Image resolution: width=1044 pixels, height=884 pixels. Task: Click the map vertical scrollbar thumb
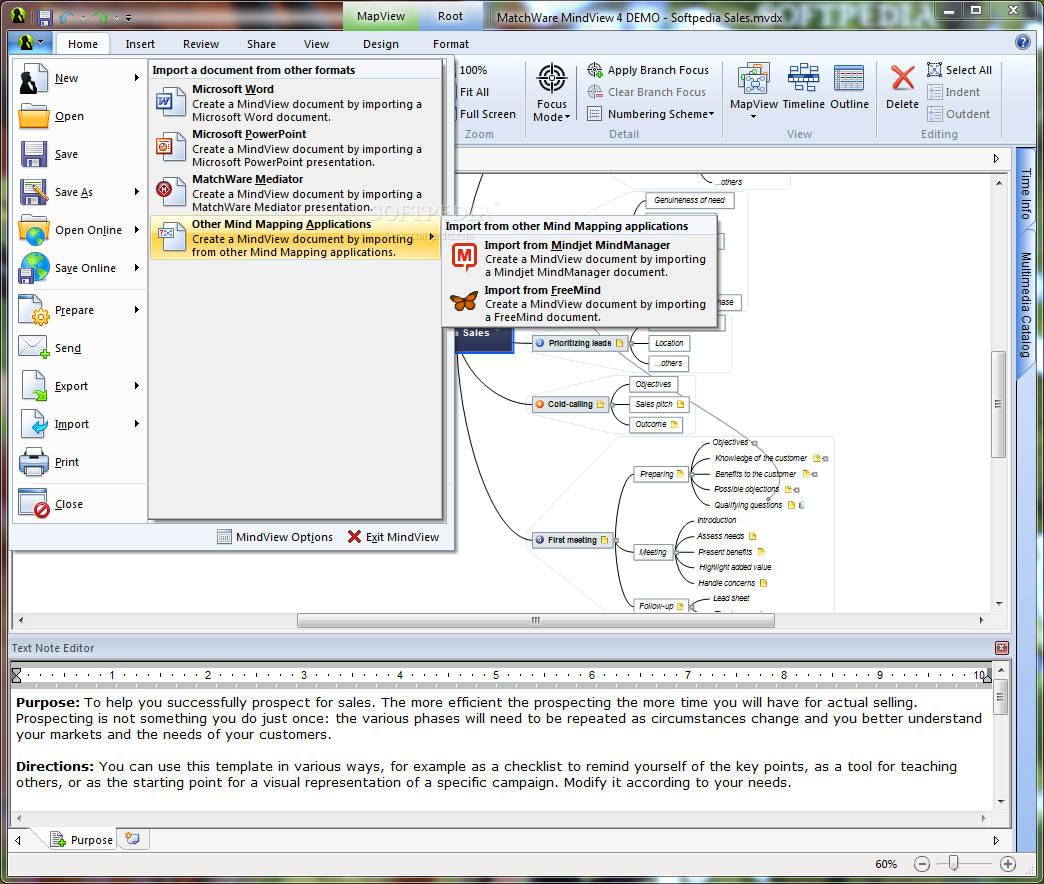click(x=998, y=403)
